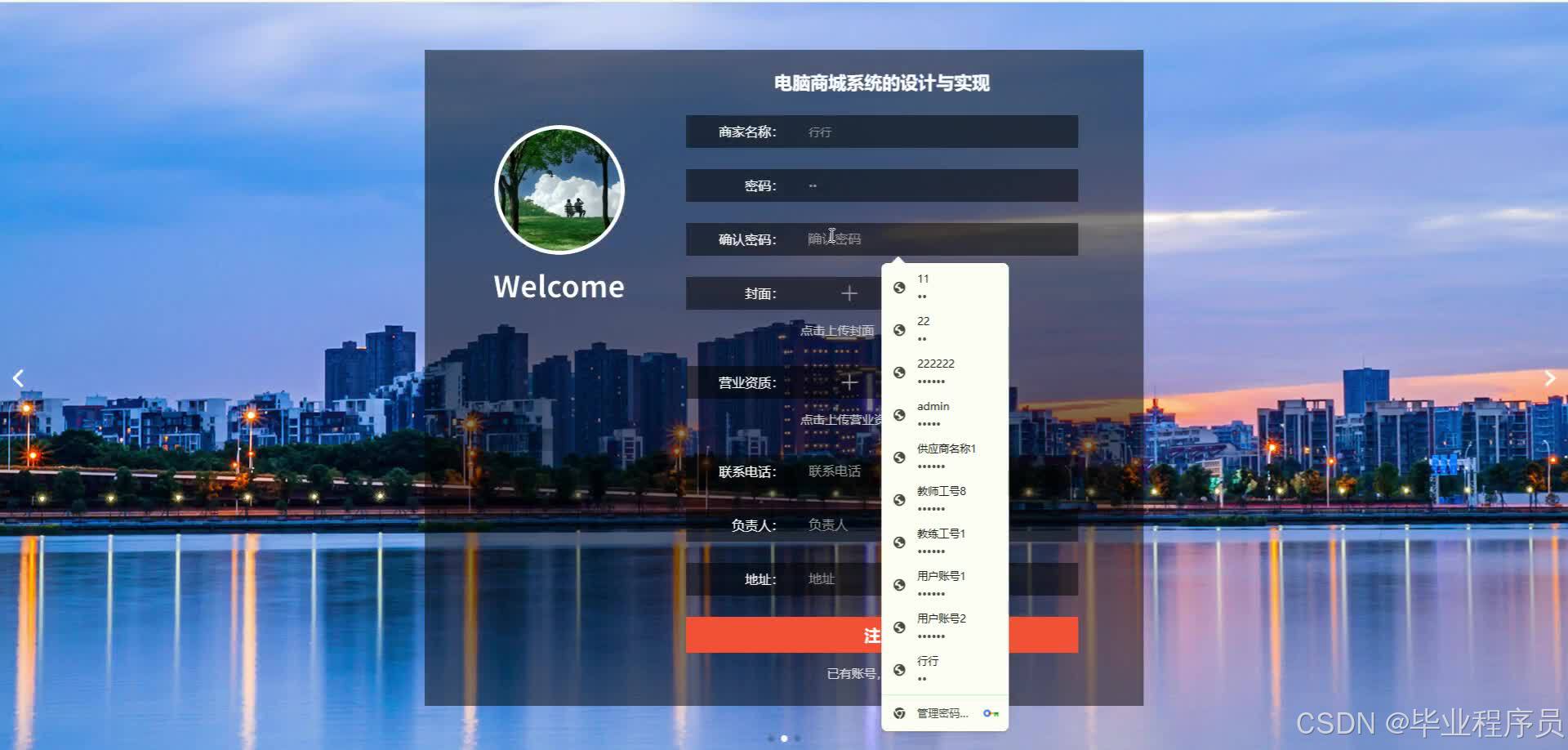Click the globe icon next to 222222 entry
The image size is (1568, 750).
(x=899, y=372)
